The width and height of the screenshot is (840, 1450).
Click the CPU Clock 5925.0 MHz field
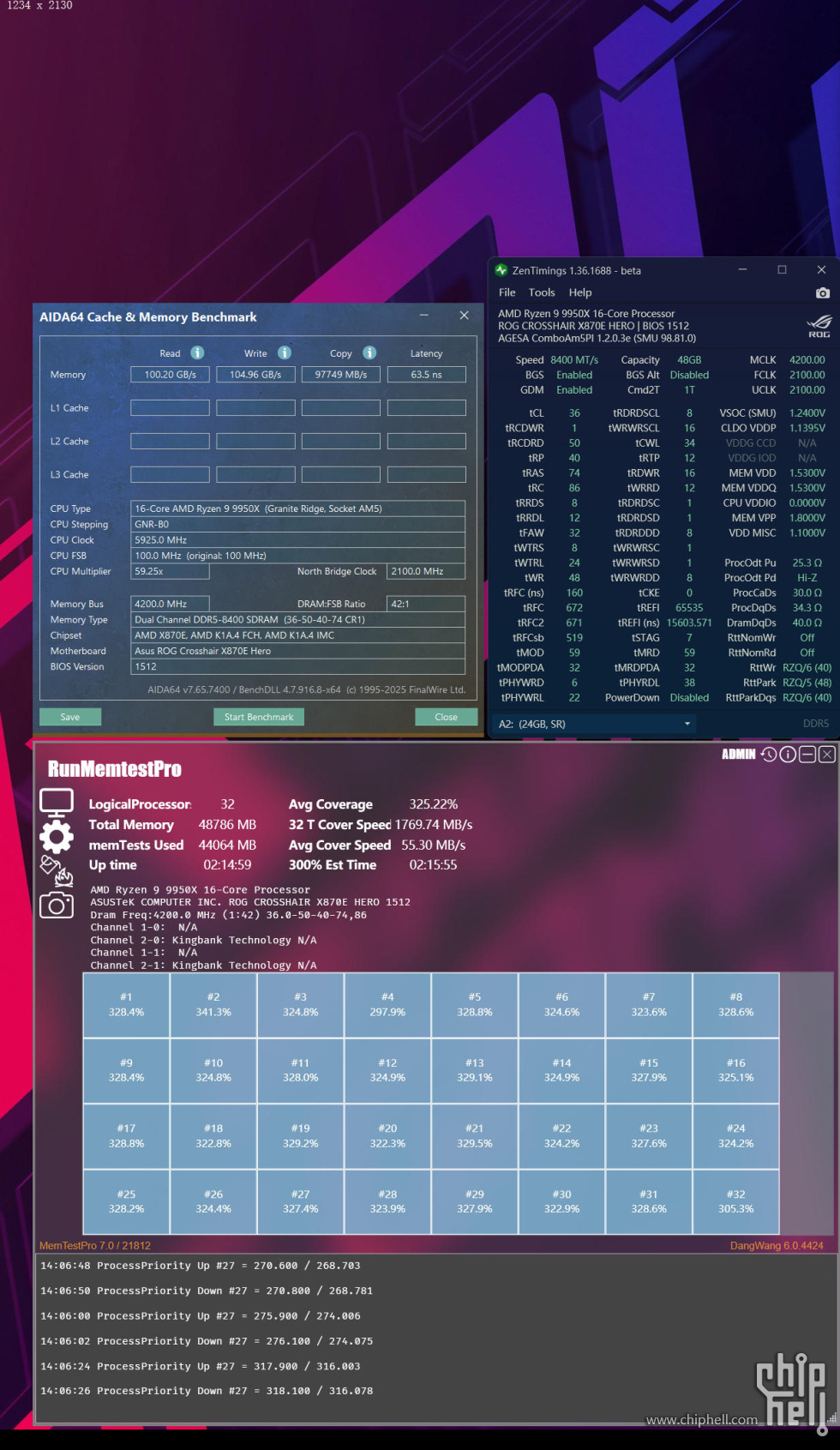tap(298, 540)
